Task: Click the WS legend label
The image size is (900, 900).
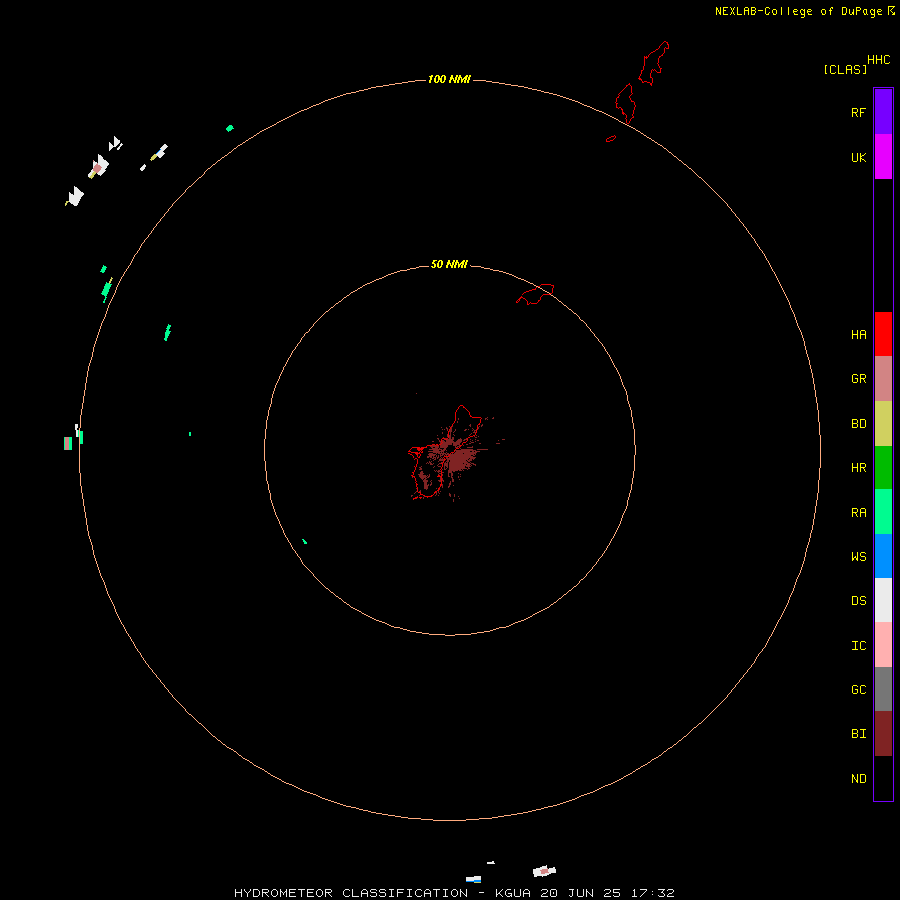Action: point(858,556)
